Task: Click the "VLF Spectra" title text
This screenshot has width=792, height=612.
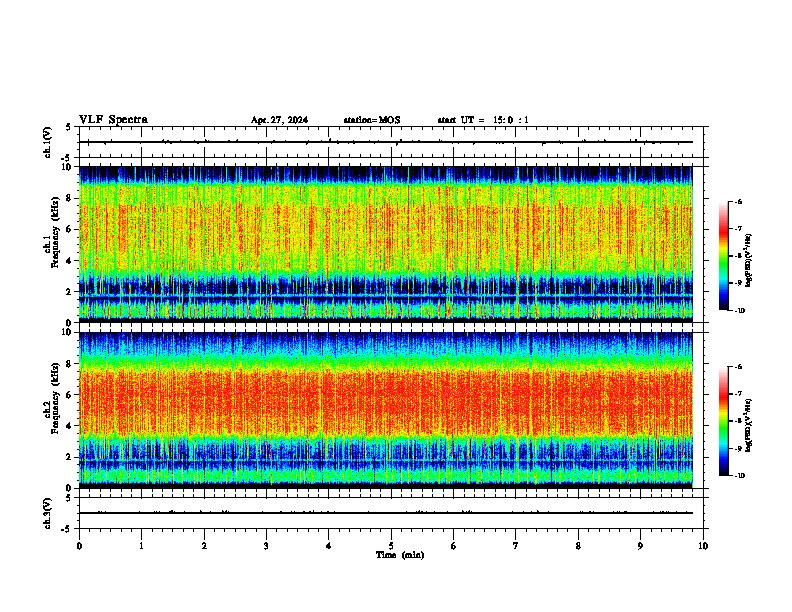Action: (113, 120)
